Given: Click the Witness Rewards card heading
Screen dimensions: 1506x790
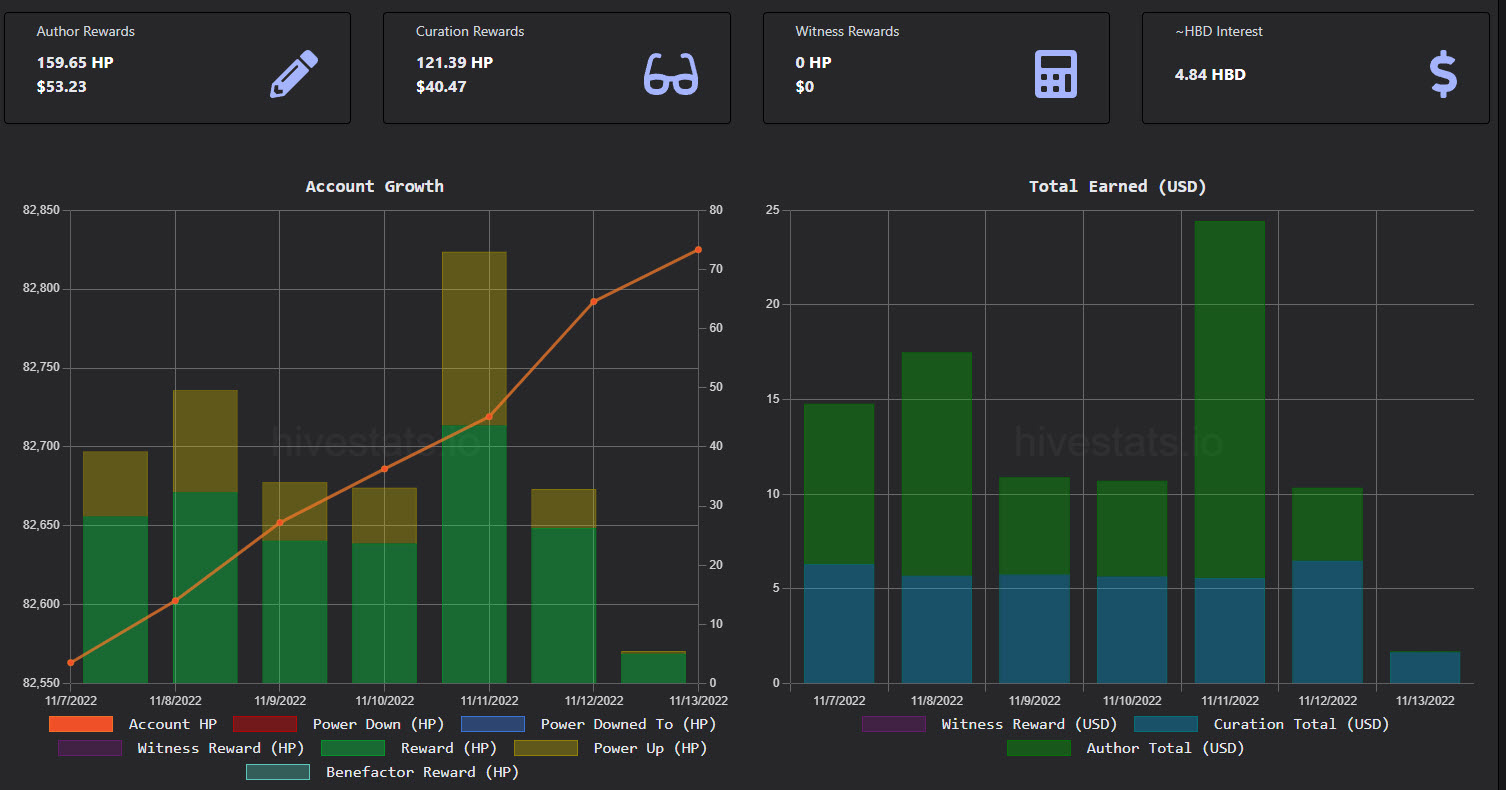Looking at the screenshot, I should (x=847, y=31).
